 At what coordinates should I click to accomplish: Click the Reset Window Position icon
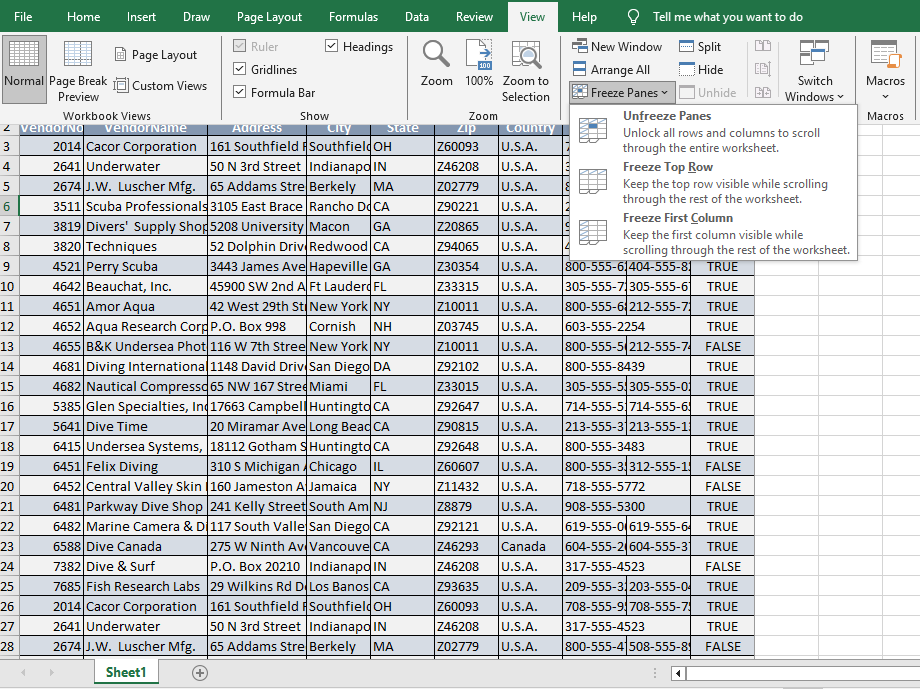[763, 92]
